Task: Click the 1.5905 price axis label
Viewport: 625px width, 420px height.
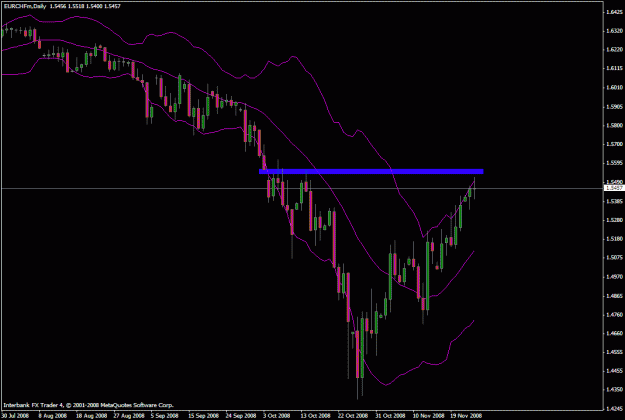Action: point(615,106)
